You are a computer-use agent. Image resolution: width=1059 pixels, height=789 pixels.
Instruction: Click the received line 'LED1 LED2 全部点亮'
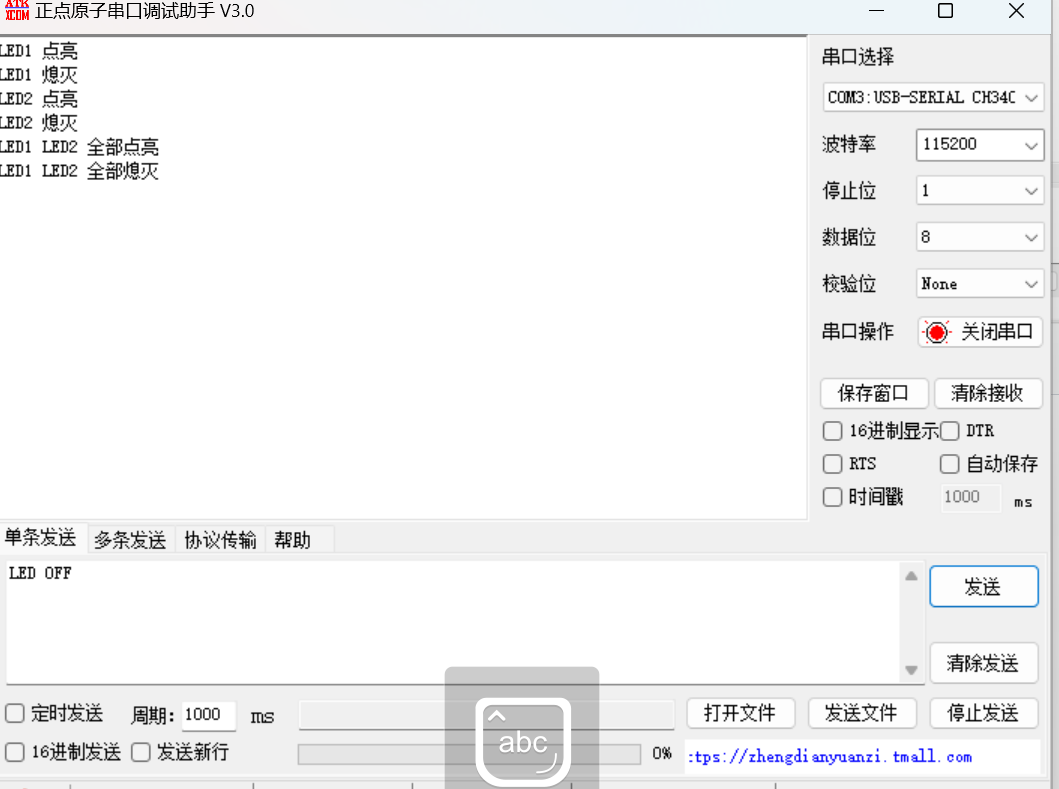click(x=79, y=147)
